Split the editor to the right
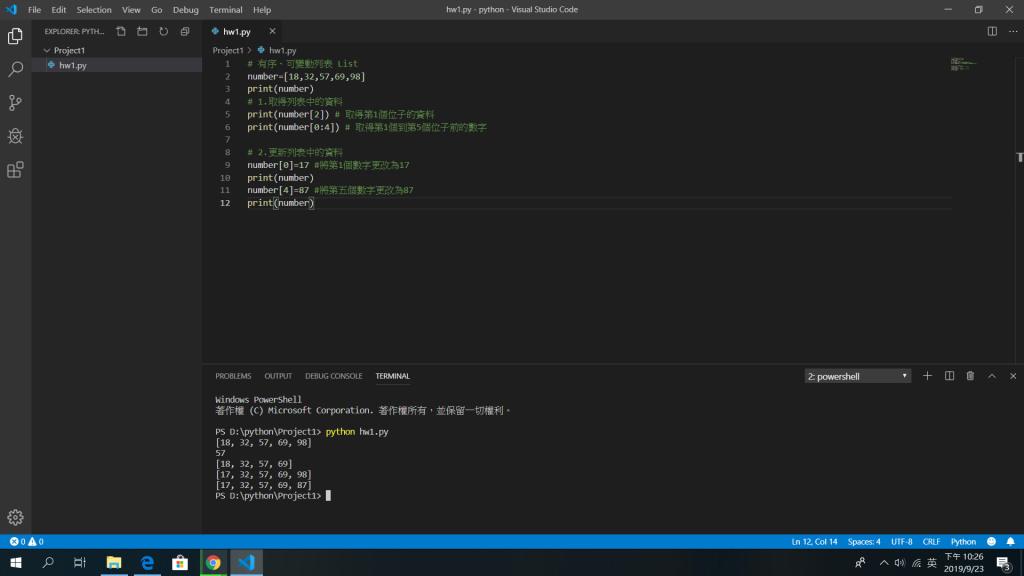This screenshot has height=576, width=1024. coord(992,31)
